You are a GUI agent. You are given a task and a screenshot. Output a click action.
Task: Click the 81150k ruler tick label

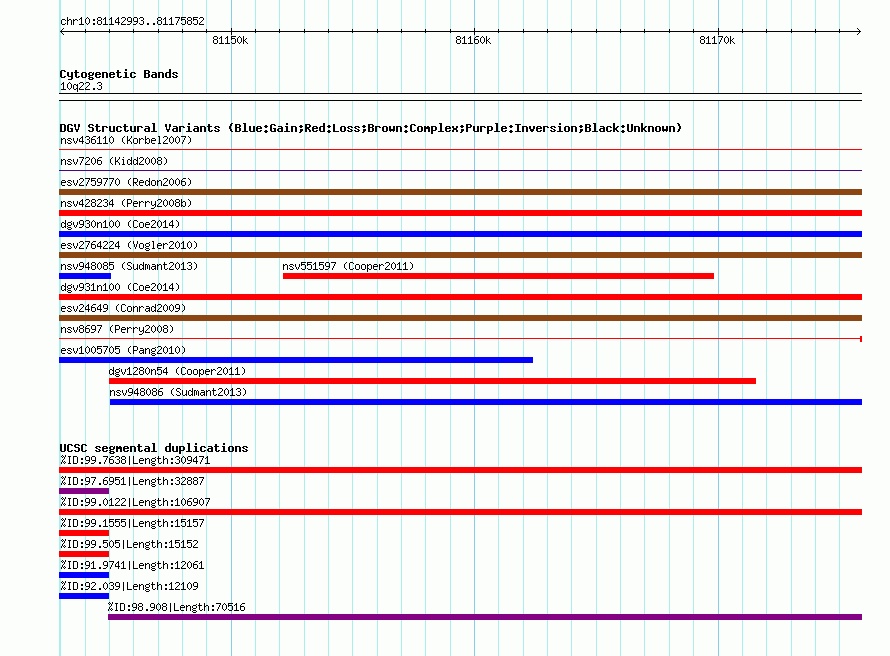click(230, 40)
